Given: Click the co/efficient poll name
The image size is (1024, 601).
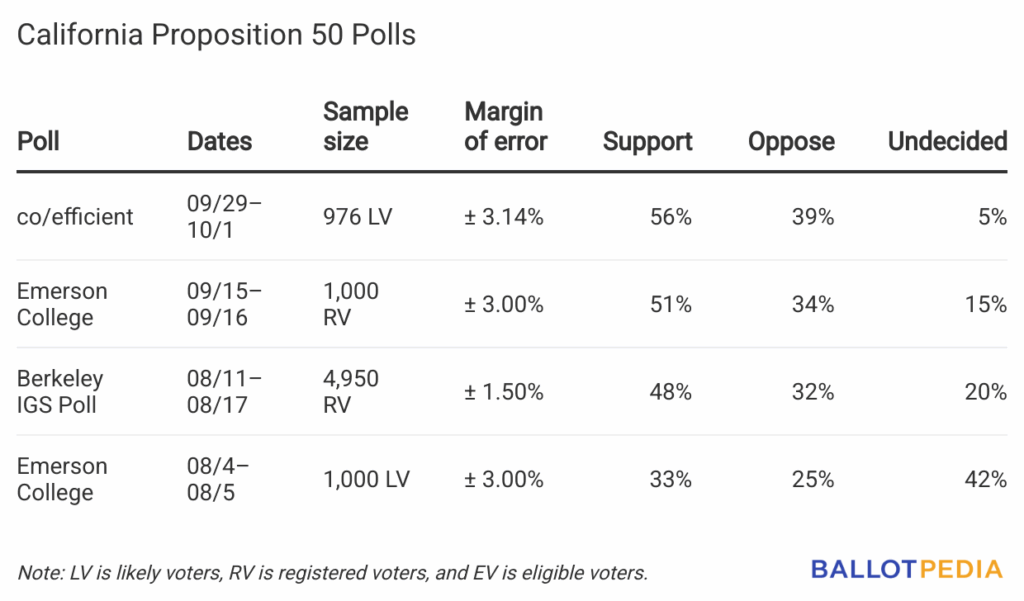Looking at the screenshot, I should pyautogui.click(x=75, y=216).
